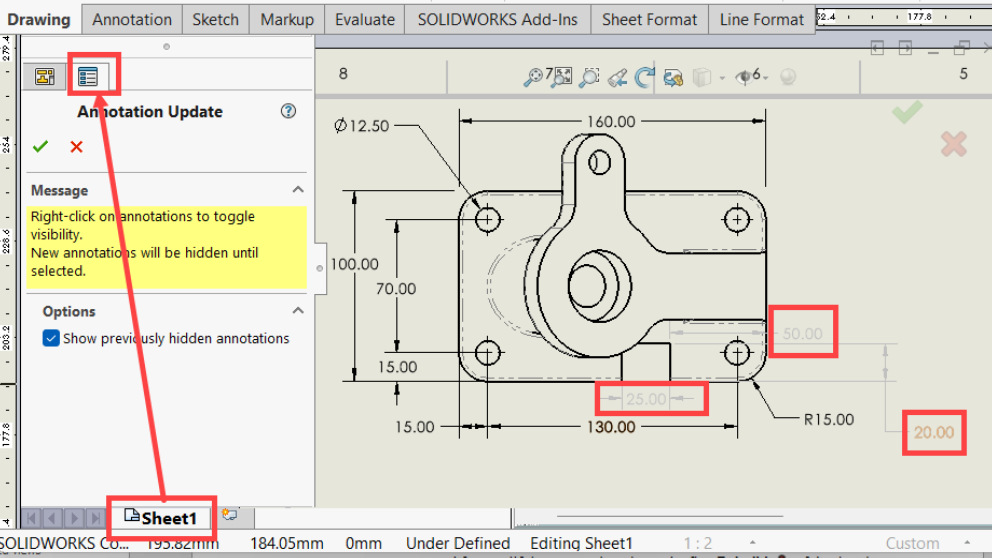Accept annotation update with the green checkmark
Image resolution: width=992 pixels, height=559 pixels.
(x=40, y=147)
